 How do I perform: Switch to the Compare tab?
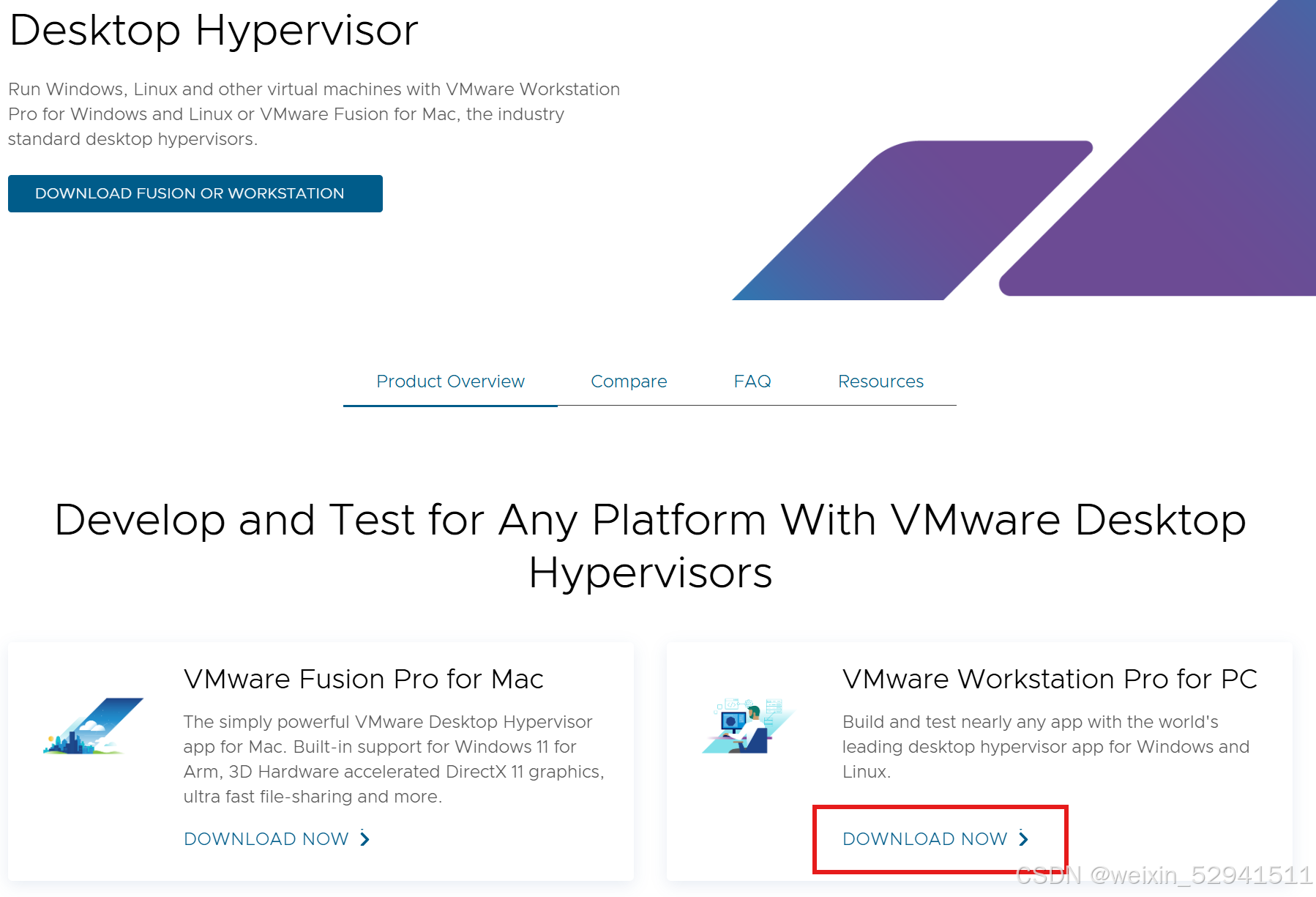click(x=629, y=381)
